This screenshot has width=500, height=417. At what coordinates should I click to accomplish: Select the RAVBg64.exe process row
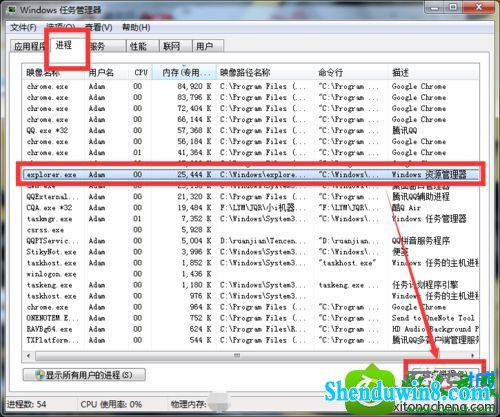point(251,329)
